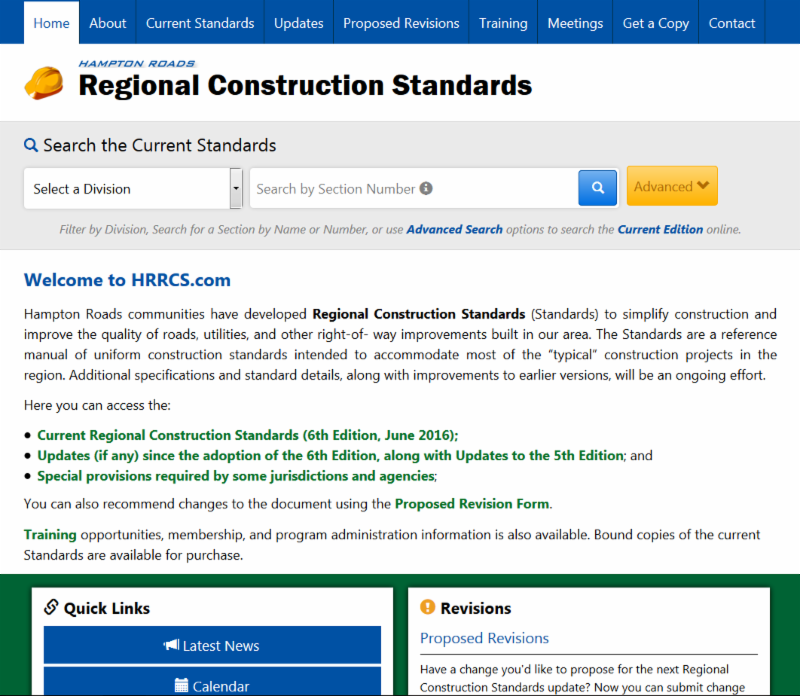
Task: Open the Proposed Revision Form link
Action: click(x=472, y=504)
